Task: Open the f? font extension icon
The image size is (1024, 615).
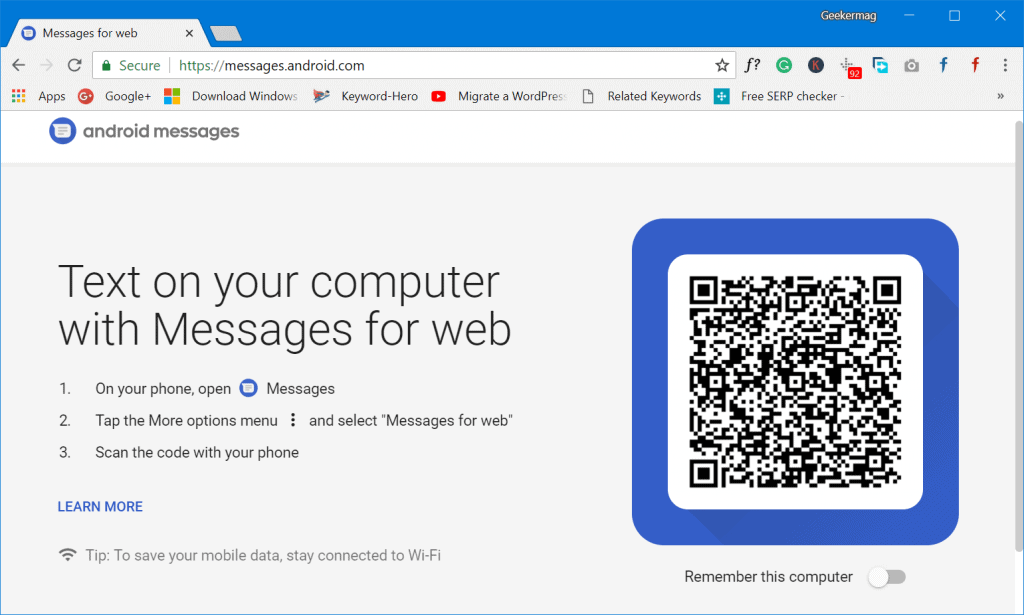Action: 752,65
